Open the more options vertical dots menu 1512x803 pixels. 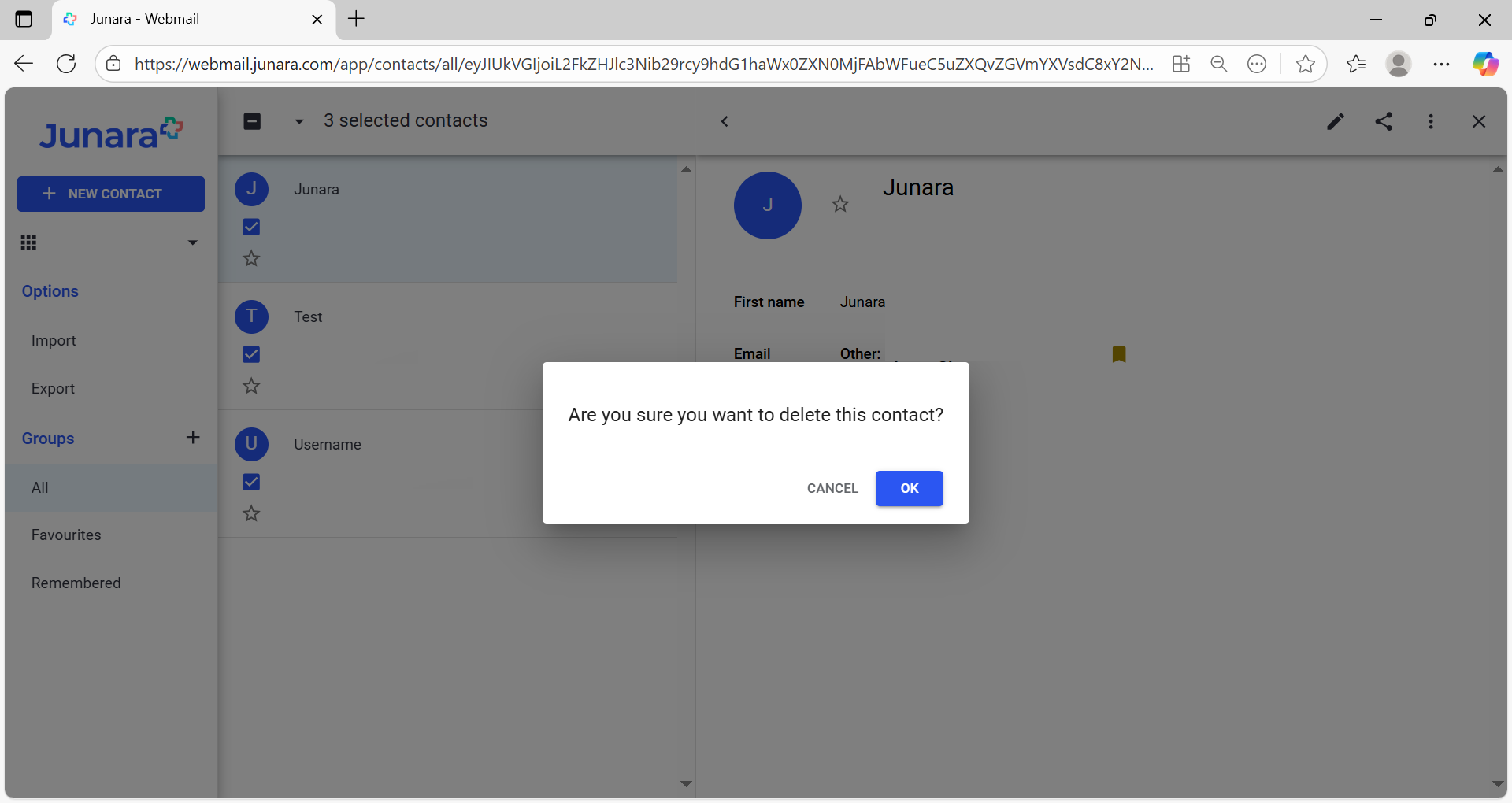coord(1431,121)
